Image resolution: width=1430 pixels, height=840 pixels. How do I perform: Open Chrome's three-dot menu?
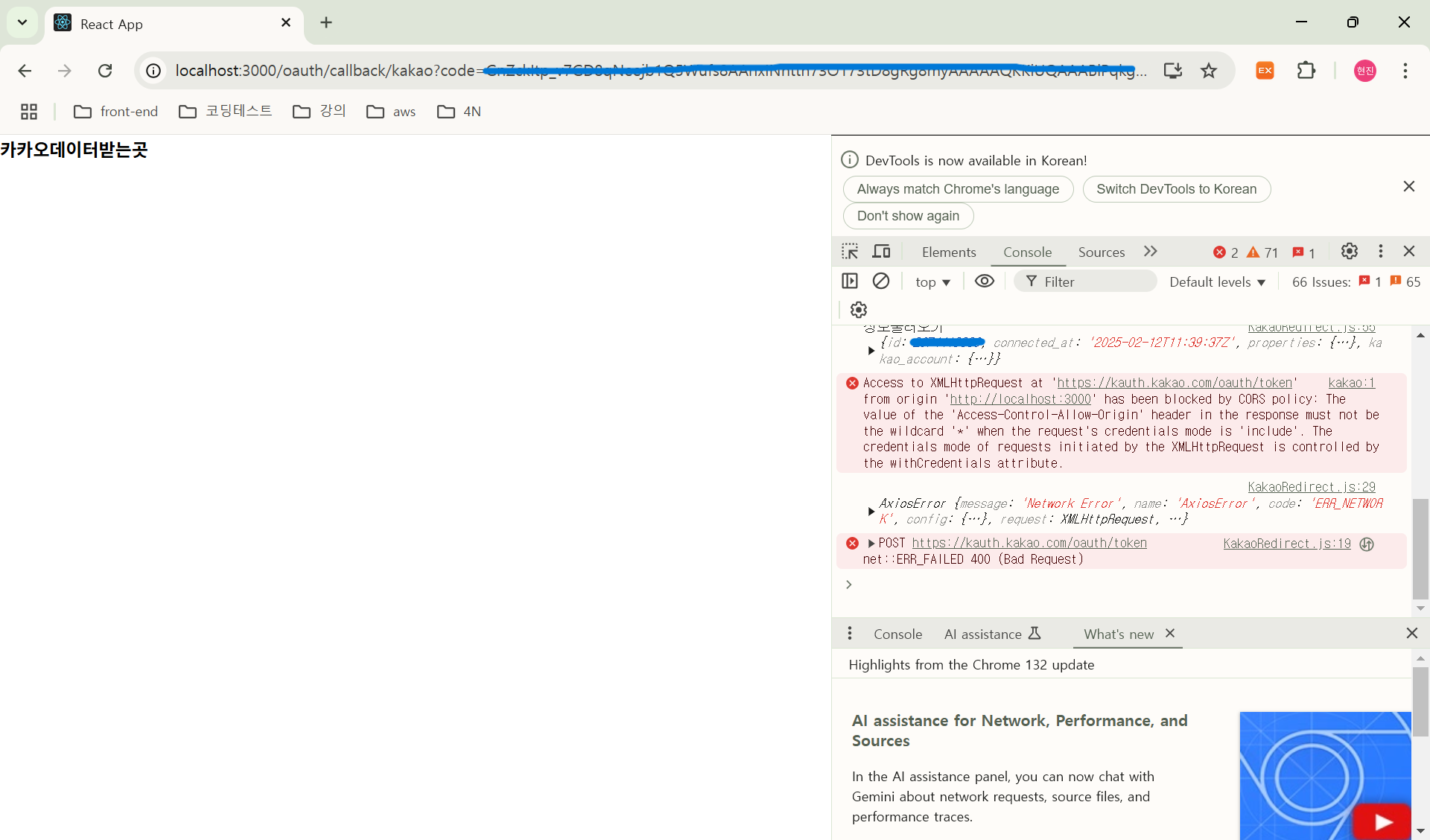pos(1405,71)
